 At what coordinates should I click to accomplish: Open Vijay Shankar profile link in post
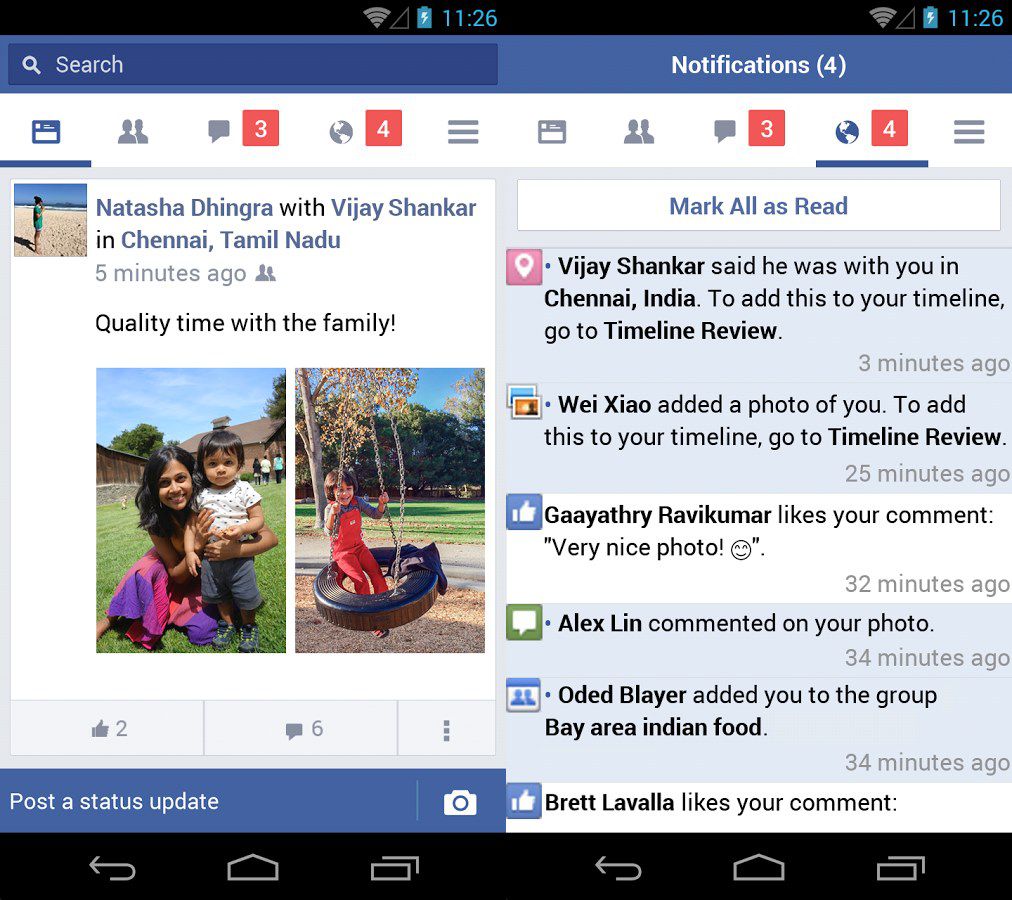click(x=403, y=208)
